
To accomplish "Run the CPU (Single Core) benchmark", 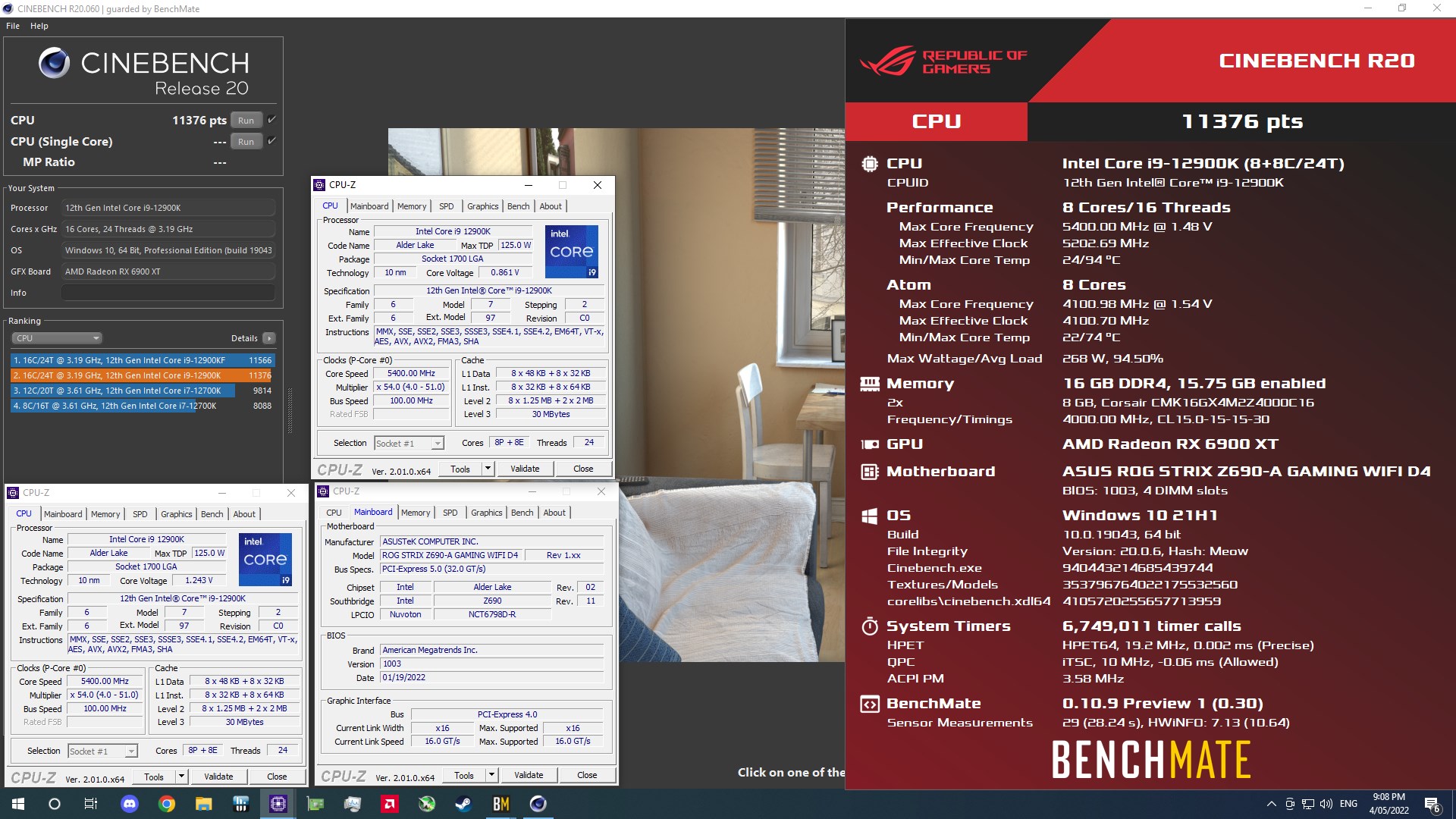I will pos(246,142).
